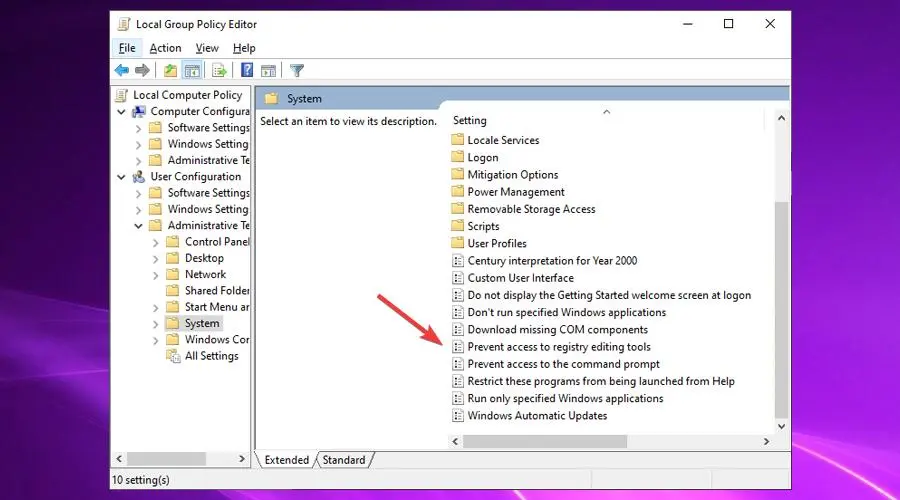The width and height of the screenshot is (900, 500).
Task: Click the Locale Services folder icon
Action: click(457, 139)
